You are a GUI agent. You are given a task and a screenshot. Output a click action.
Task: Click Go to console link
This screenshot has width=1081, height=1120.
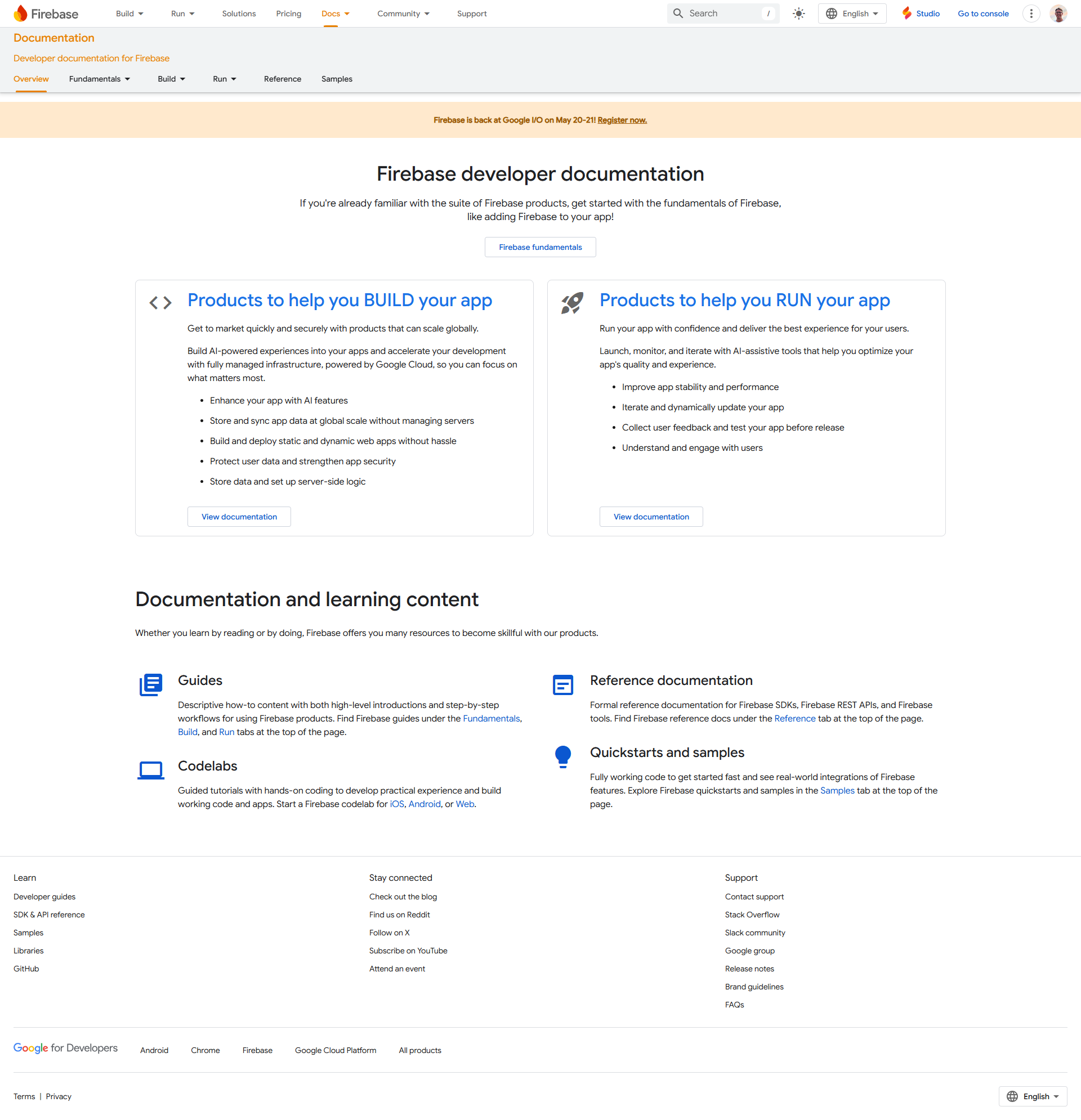[982, 14]
